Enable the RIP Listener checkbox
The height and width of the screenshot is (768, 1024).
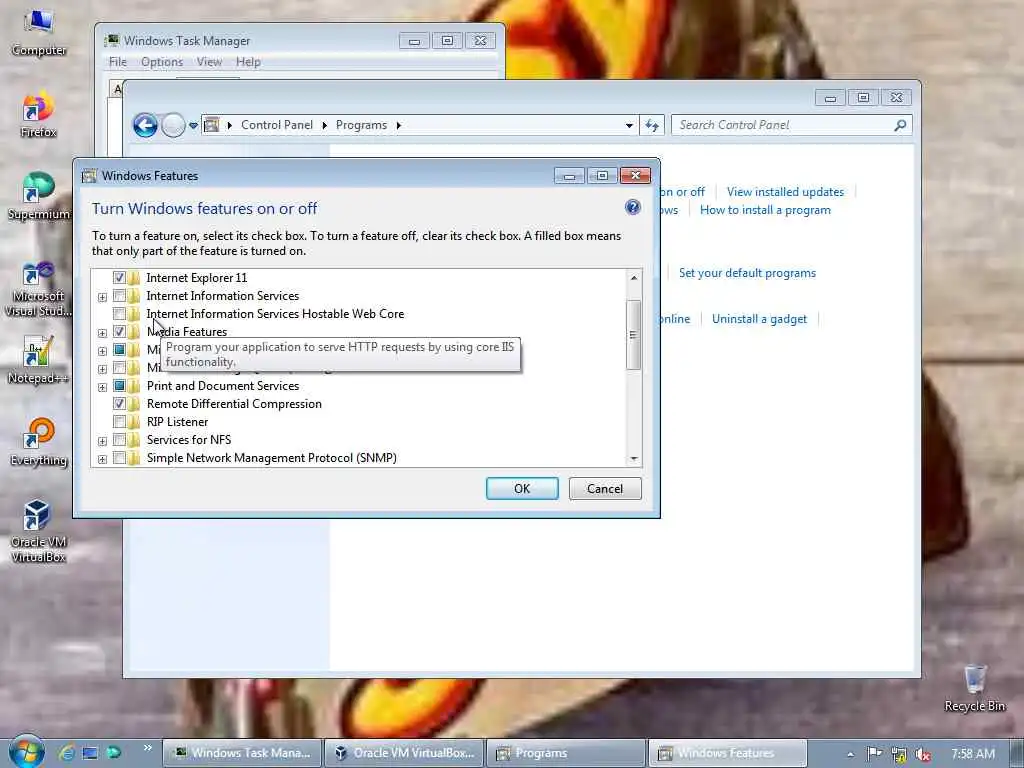(119, 421)
